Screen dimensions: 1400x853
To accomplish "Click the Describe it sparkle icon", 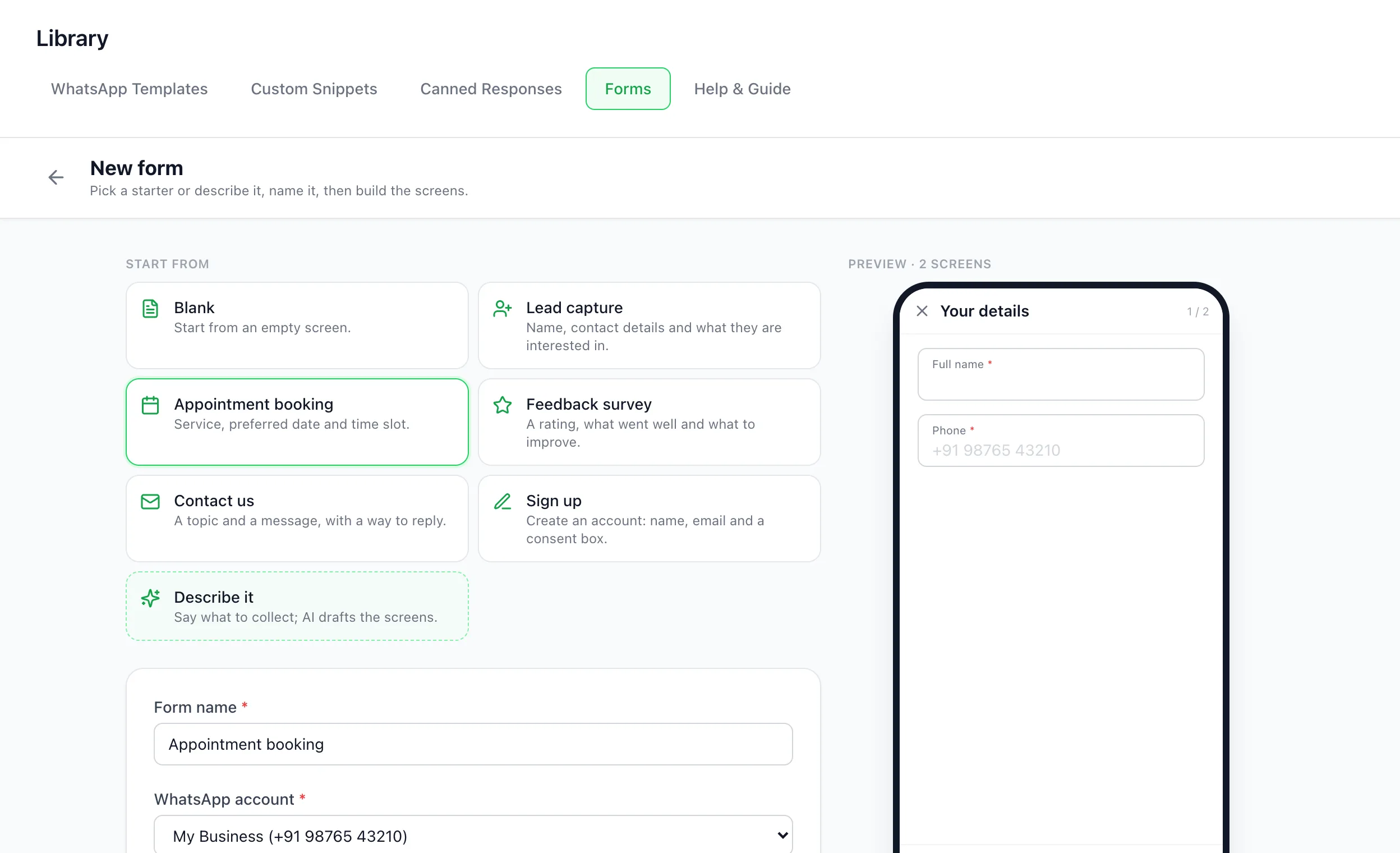I will coord(150,598).
